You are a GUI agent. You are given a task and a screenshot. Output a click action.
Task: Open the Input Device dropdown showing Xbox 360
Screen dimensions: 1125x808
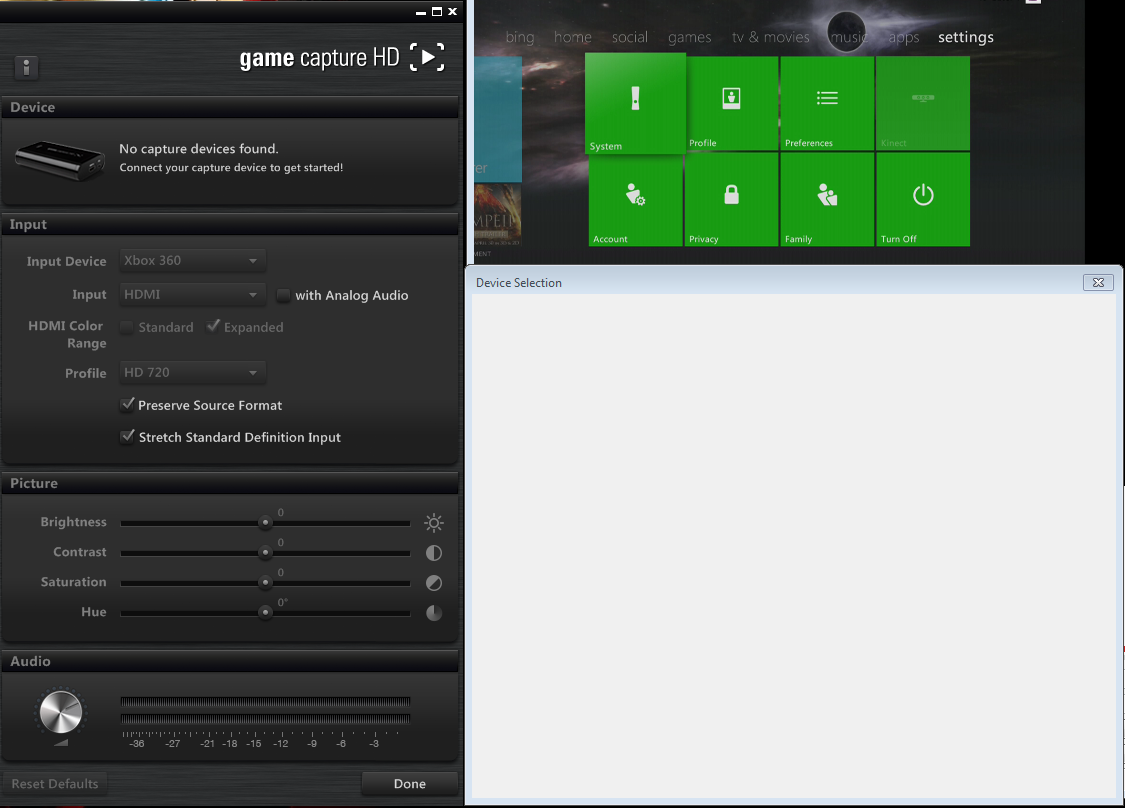coord(192,260)
